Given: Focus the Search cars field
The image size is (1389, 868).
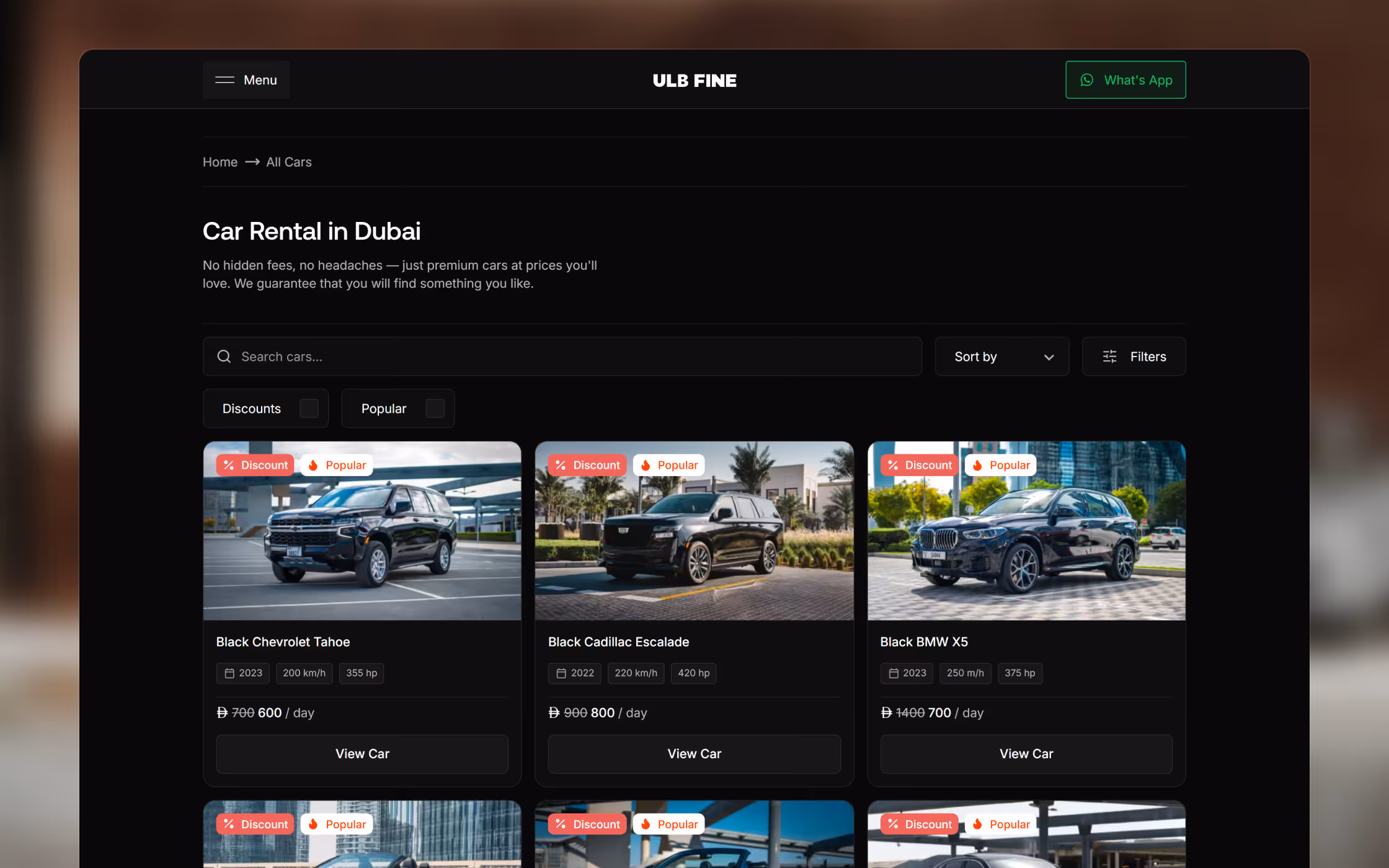Looking at the screenshot, I should point(562,356).
